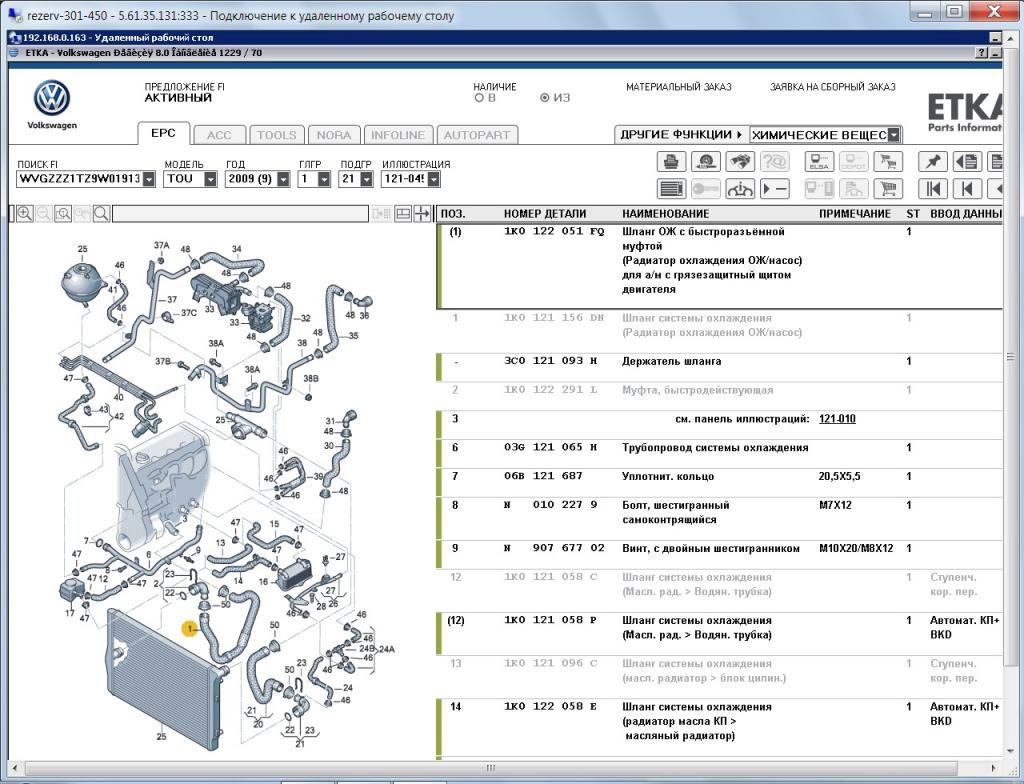This screenshot has height=784, width=1024.
Task: Click the wheel-with-arrow toolbar icon
Action: click(x=706, y=161)
